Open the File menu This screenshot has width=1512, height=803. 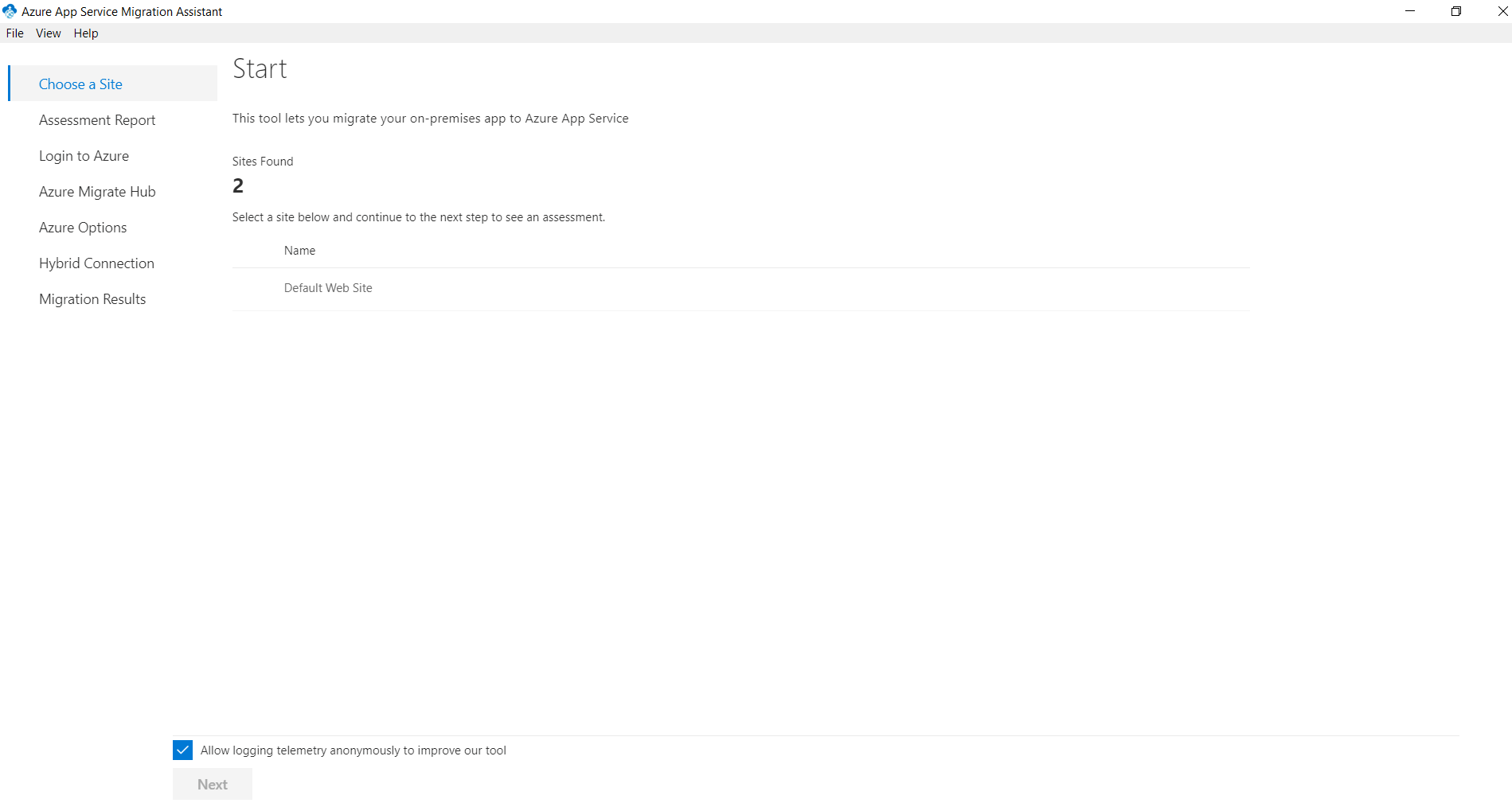(x=15, y=33)
